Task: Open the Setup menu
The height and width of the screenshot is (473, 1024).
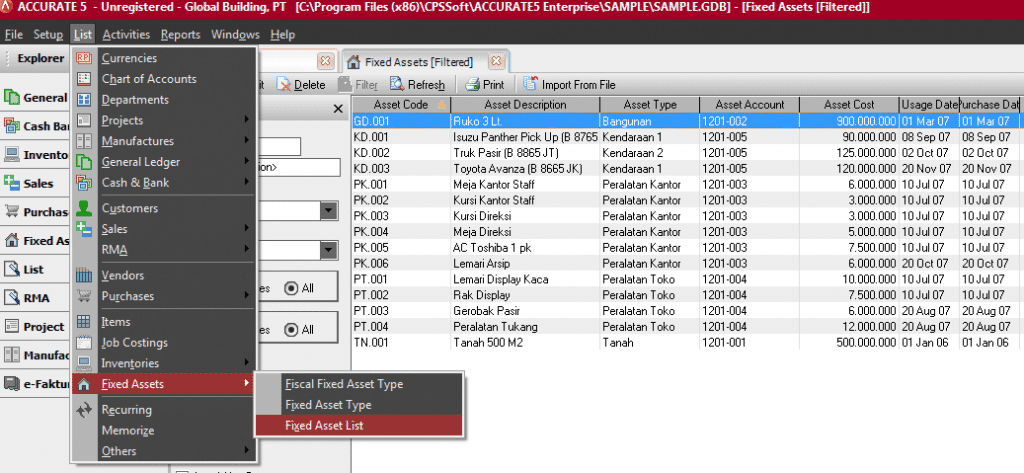Action: 48,35
